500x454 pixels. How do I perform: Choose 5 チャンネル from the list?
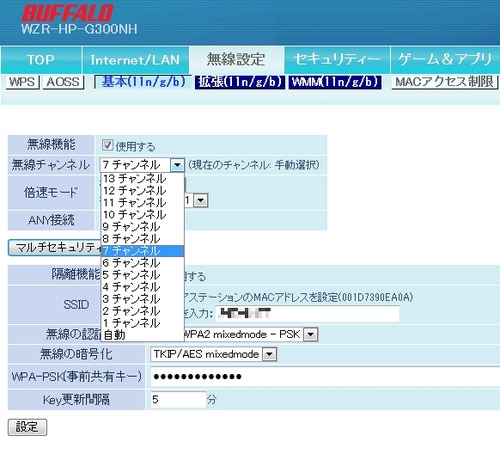click(x=142, y=275)
